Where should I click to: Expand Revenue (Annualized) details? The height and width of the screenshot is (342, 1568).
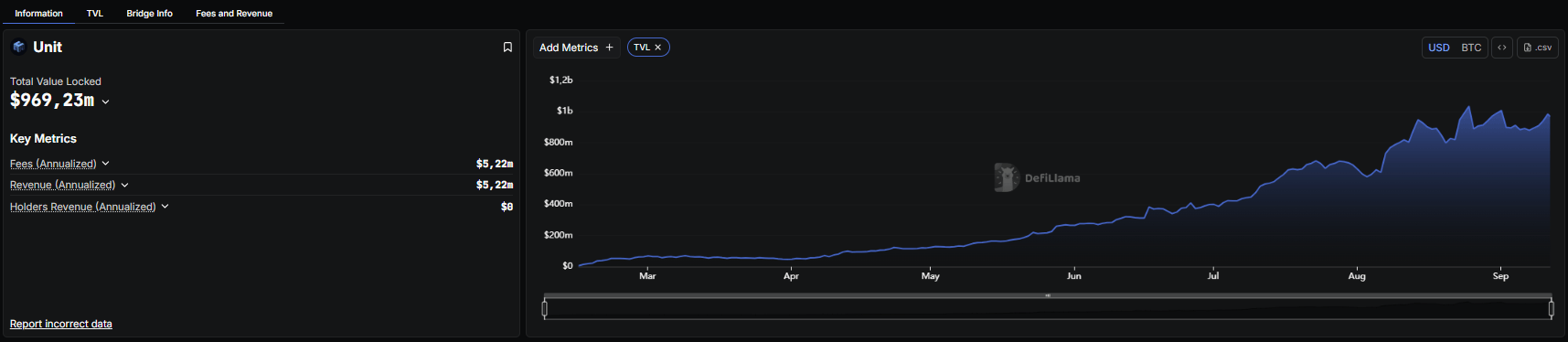[125, 185]
